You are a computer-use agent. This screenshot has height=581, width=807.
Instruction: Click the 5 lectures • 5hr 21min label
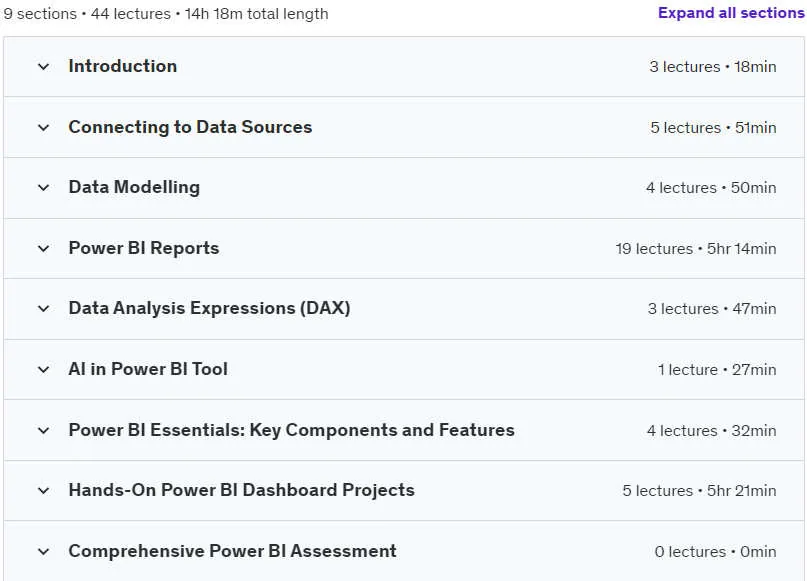tap(699, 491)
